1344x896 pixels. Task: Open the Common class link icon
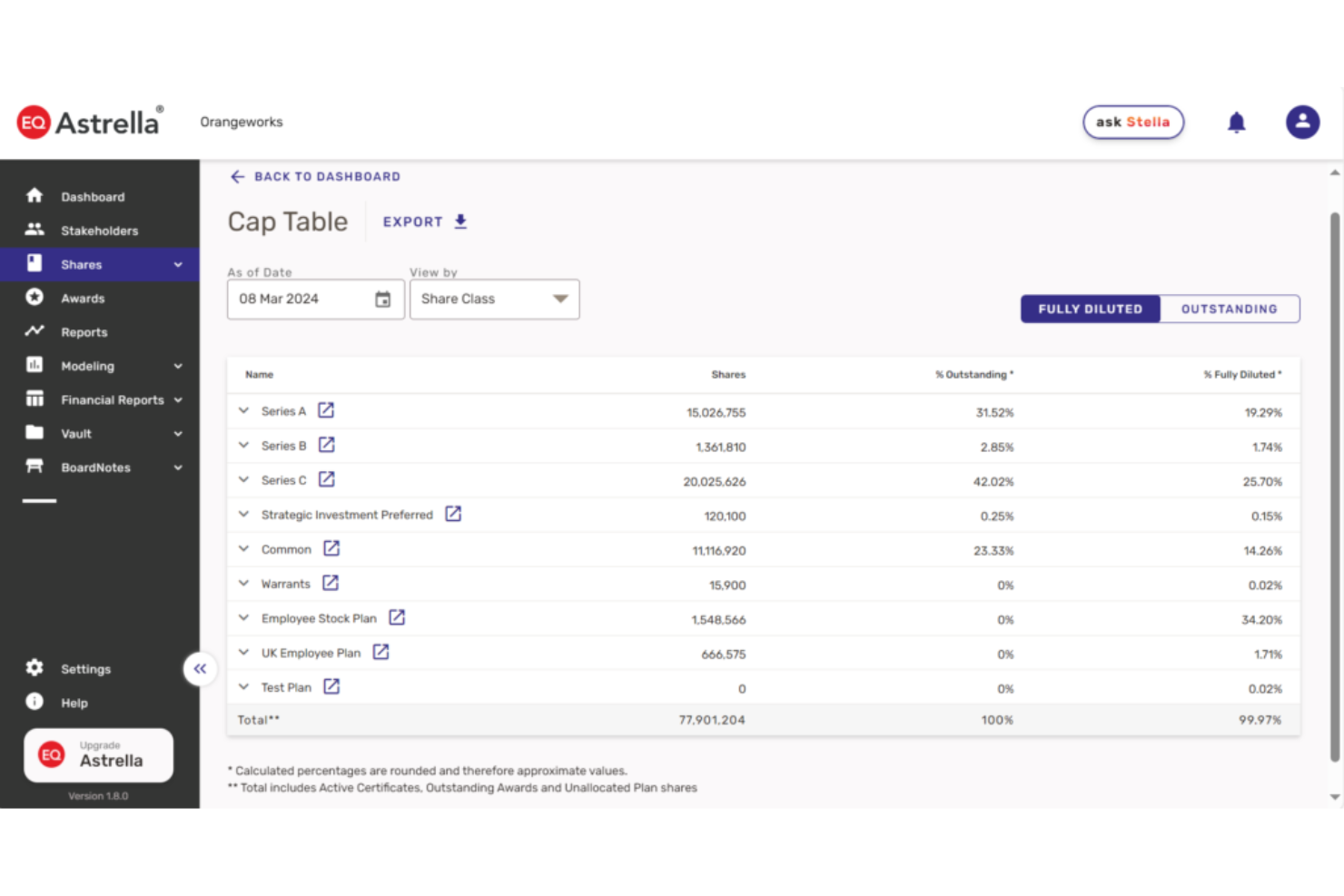[331, 548]
